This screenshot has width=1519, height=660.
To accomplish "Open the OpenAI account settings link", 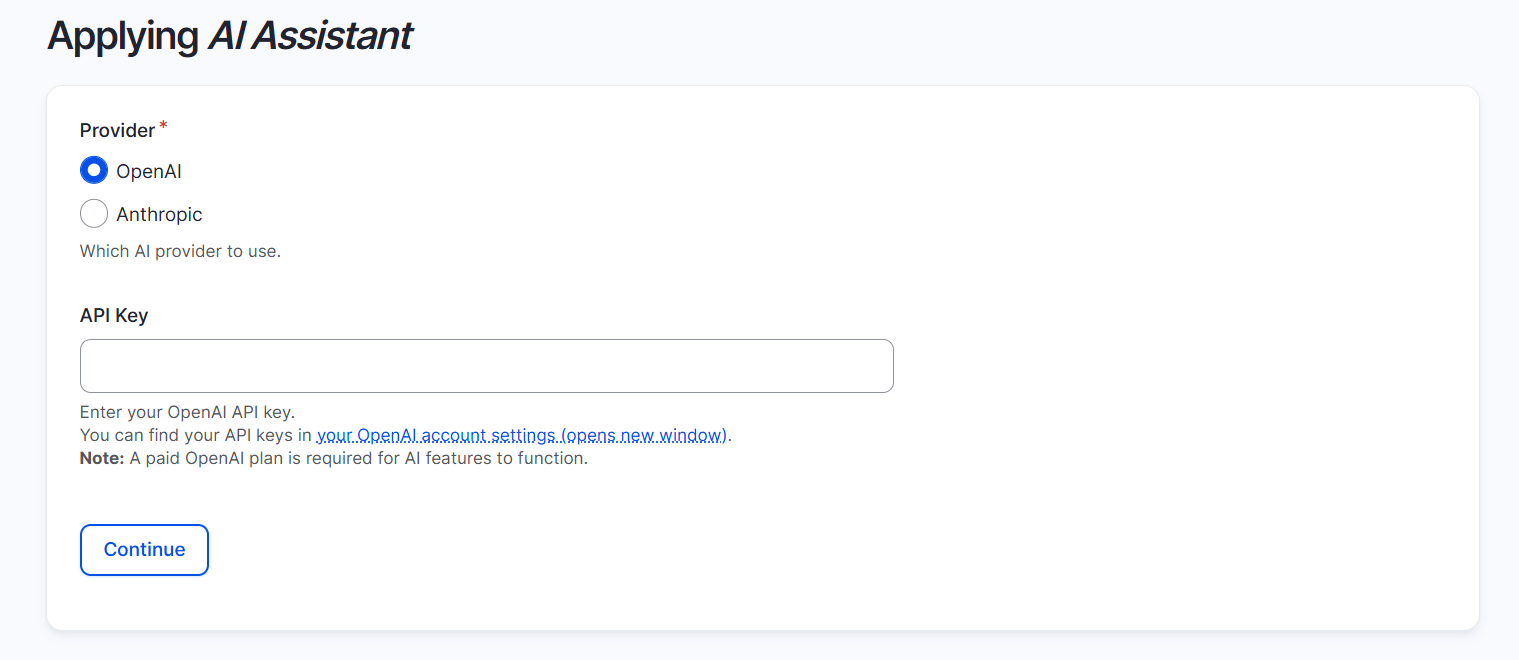I will pyautogui.click(x=522, y=436).
